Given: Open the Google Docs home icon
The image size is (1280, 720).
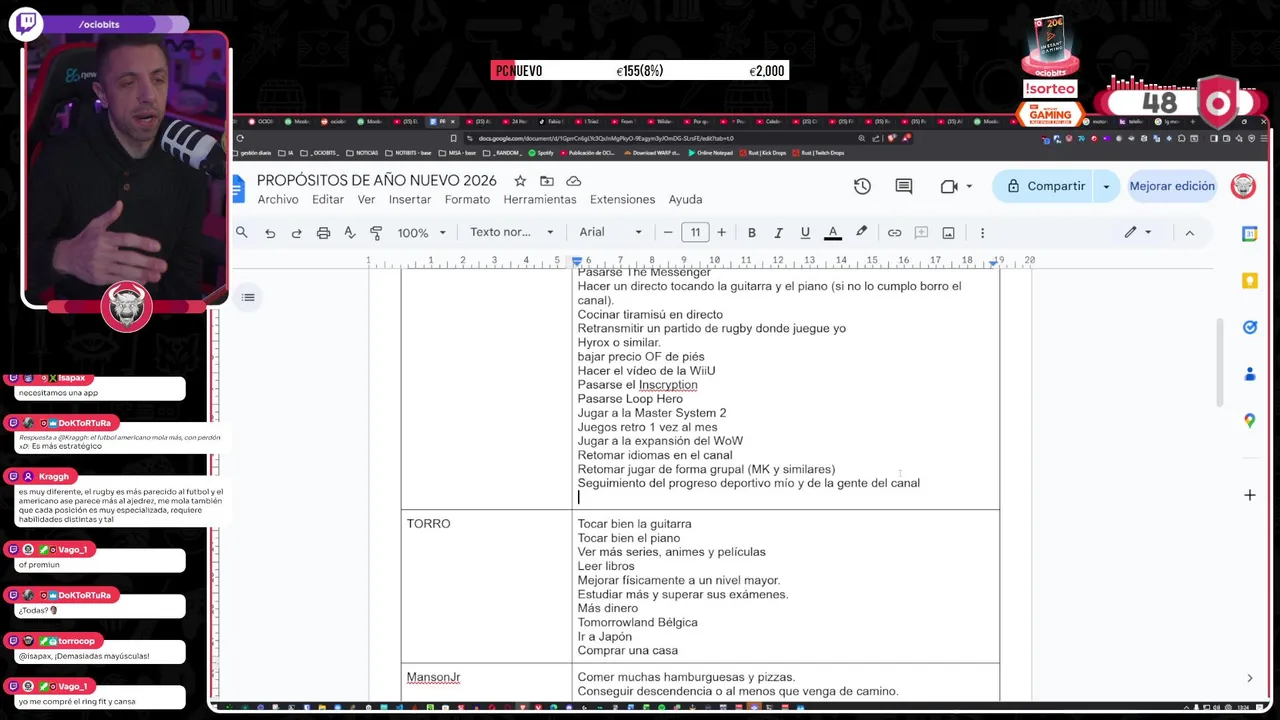Looking at the screenshot, I should (x=238, y=187).
